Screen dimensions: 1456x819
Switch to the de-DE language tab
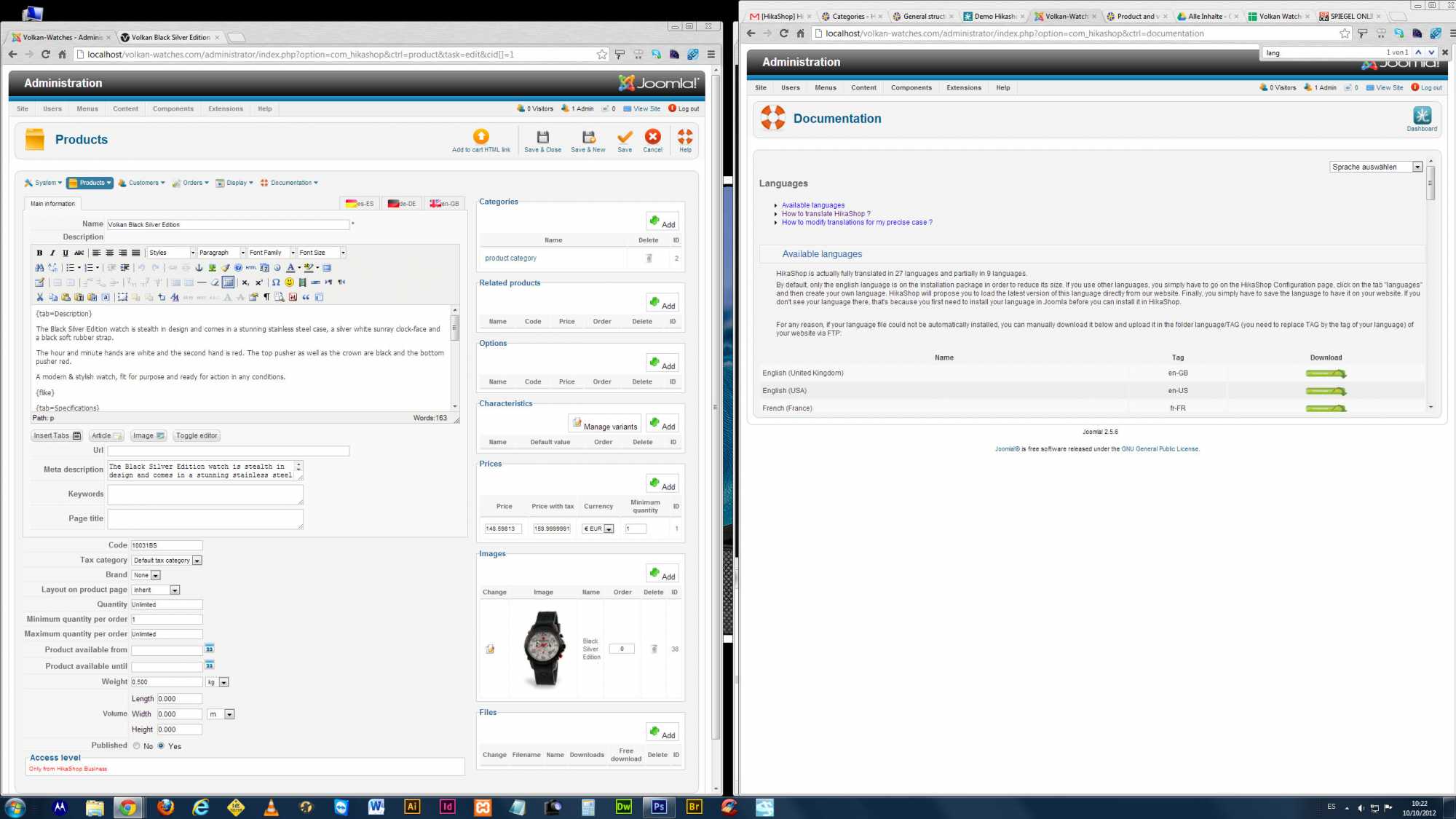(402, 204)
